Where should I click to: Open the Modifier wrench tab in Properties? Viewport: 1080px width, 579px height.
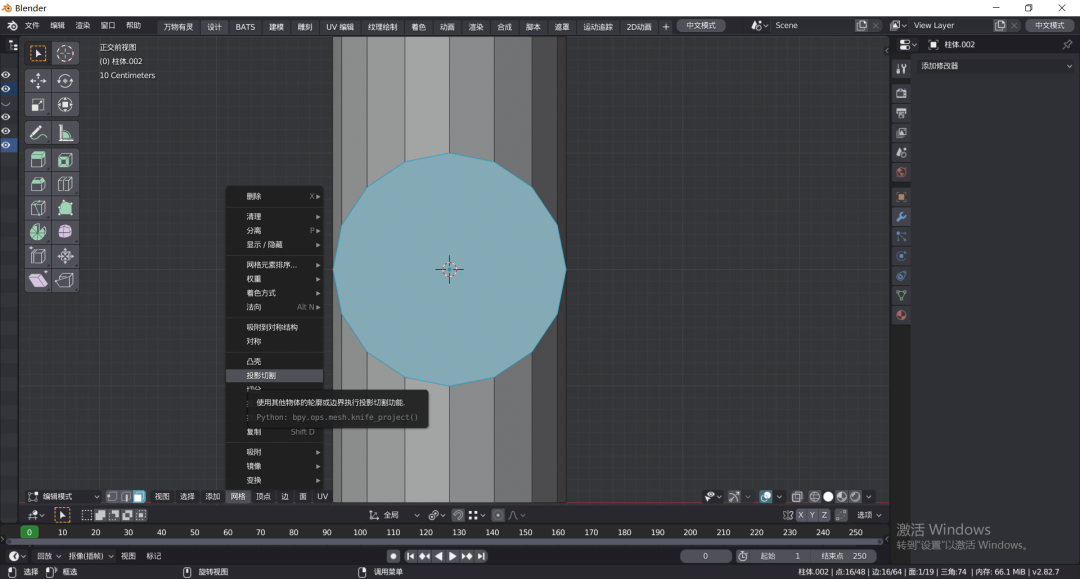[x=901, y=217]
